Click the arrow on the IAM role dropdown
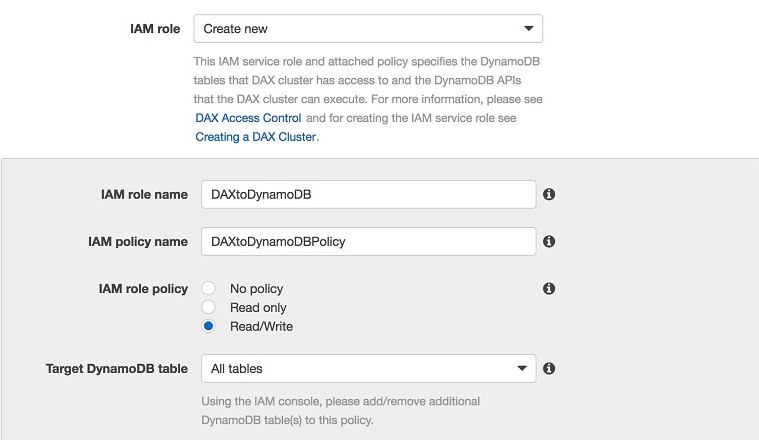The height and width of the screenshot is (440, 759). [528, 29]
